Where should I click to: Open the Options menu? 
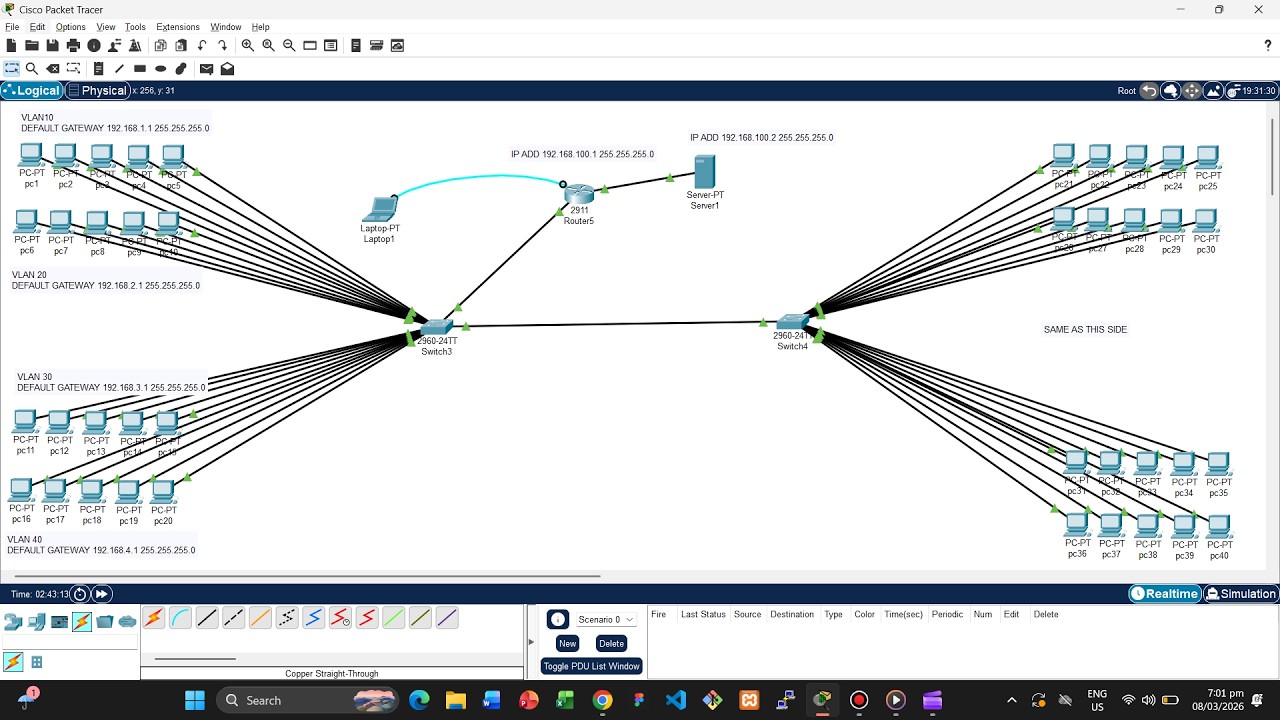(70, 27)
